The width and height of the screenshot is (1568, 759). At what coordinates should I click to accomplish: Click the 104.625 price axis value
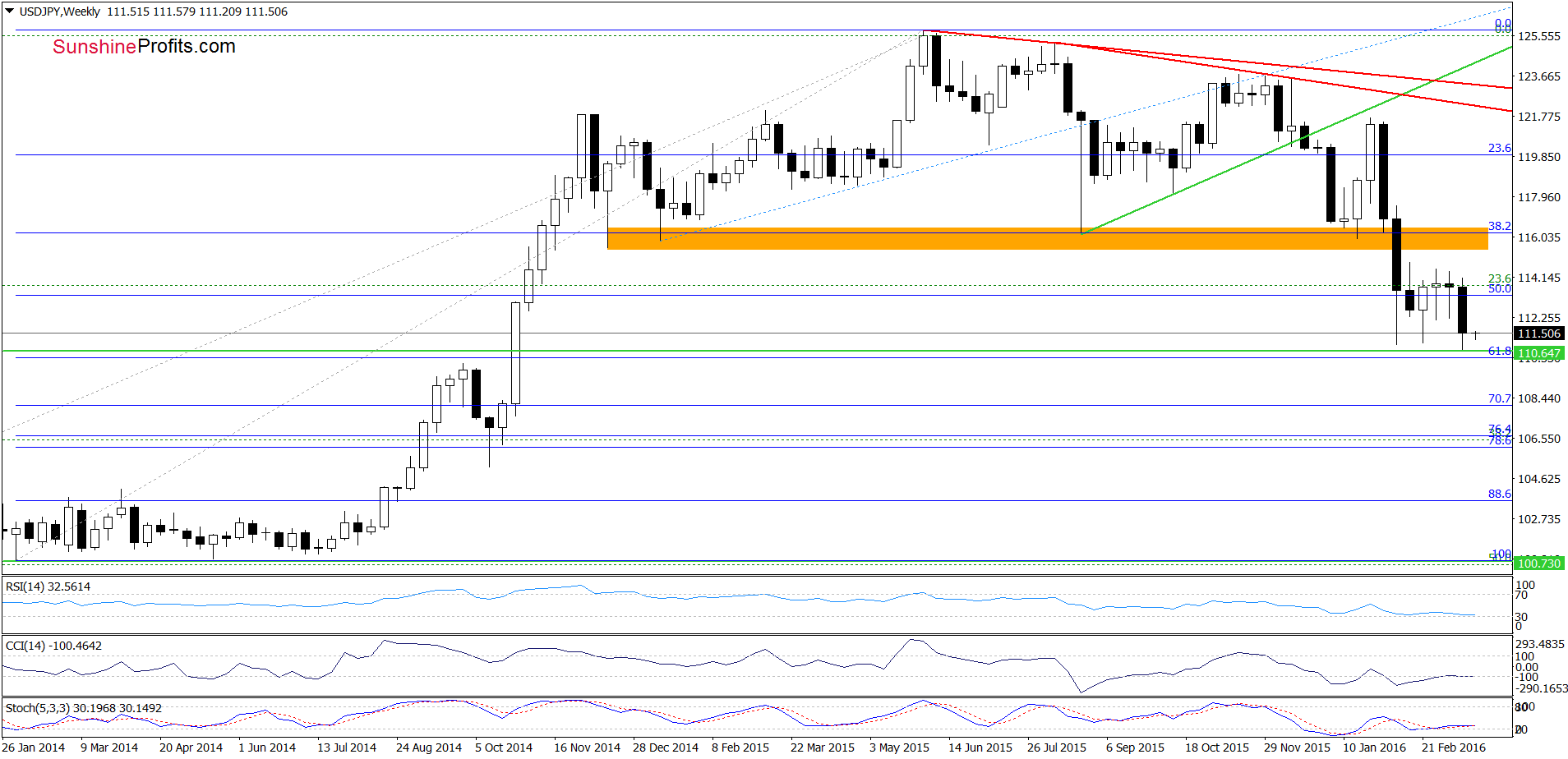pos(1538,479)
